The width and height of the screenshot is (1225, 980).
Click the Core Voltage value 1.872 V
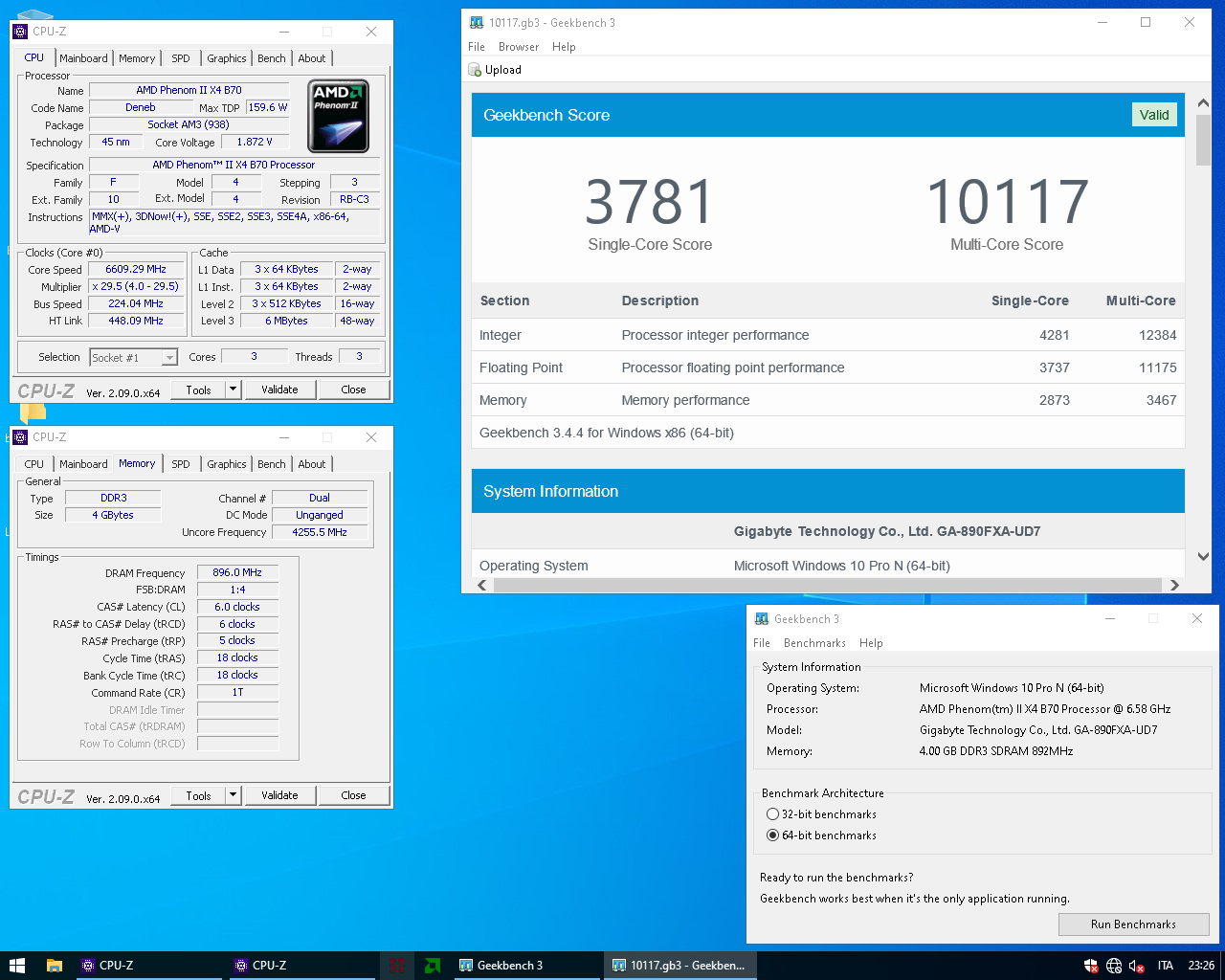(x=255, y=142)
